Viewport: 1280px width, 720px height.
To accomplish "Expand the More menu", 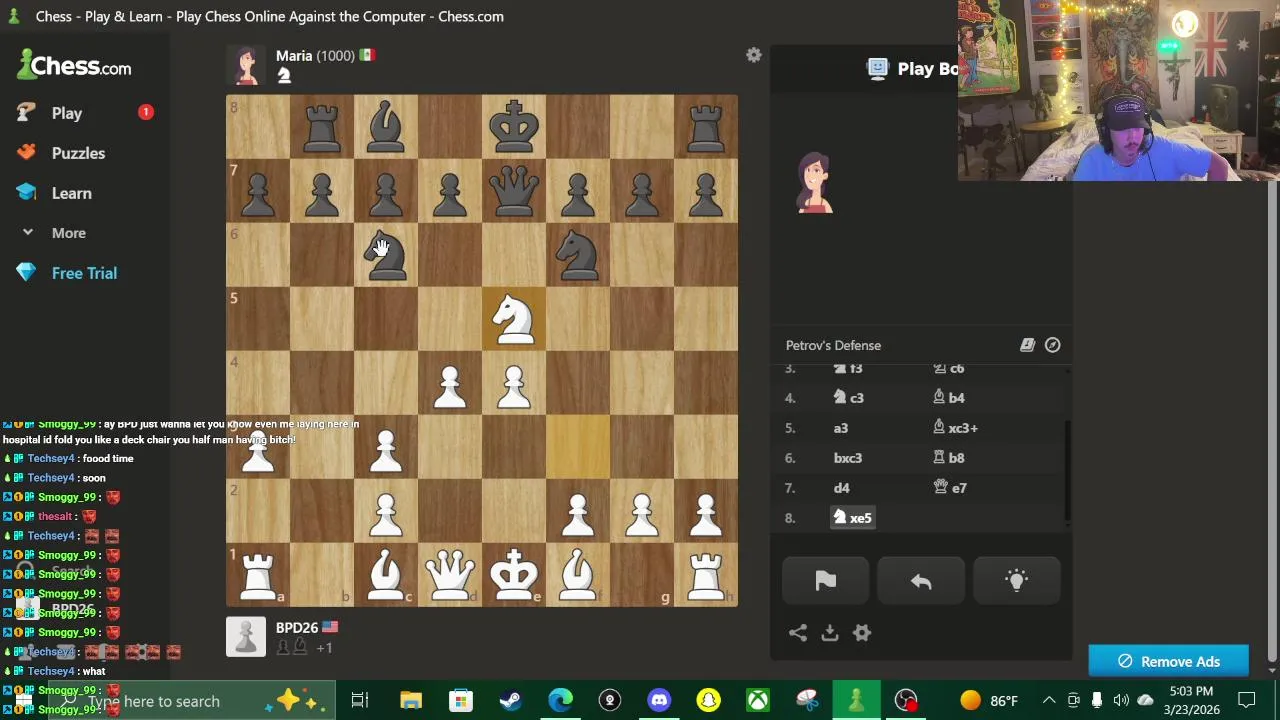I will (x=68, y=233).
